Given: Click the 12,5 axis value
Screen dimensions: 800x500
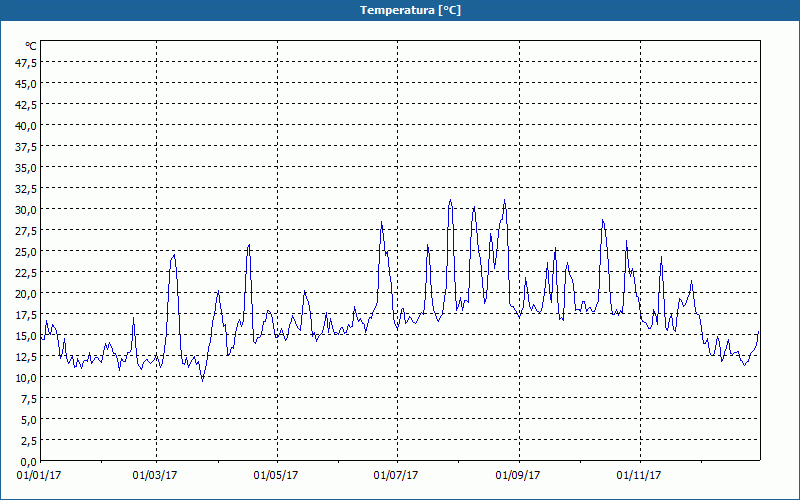Looking at the screenshot, I should 26,357.
